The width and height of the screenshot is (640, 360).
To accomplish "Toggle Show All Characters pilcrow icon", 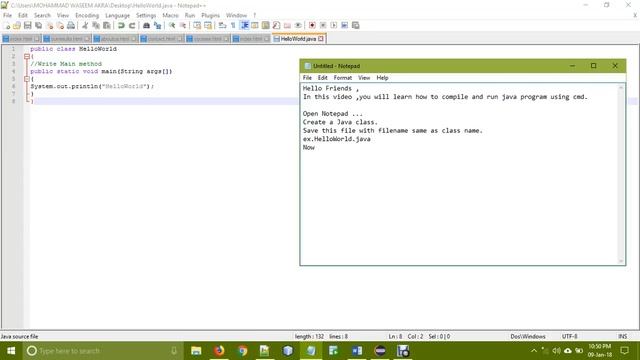I will click(233, 25).
